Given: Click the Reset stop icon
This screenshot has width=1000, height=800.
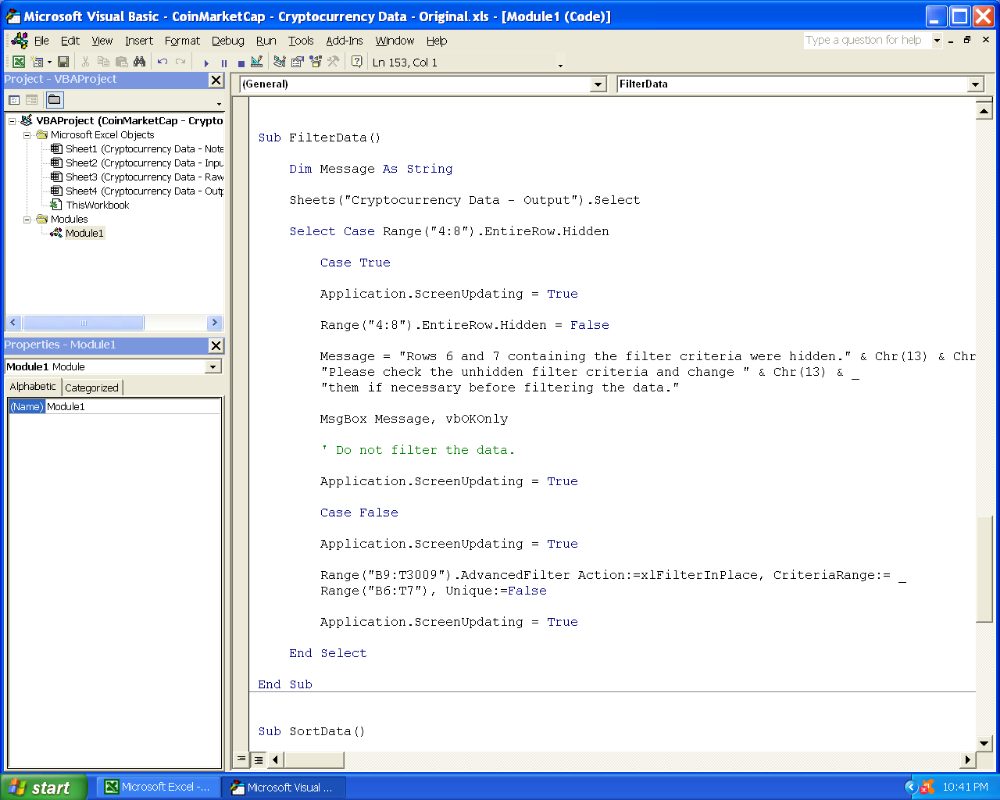Looking at the screenshot, I should click(x=241, y=63).
